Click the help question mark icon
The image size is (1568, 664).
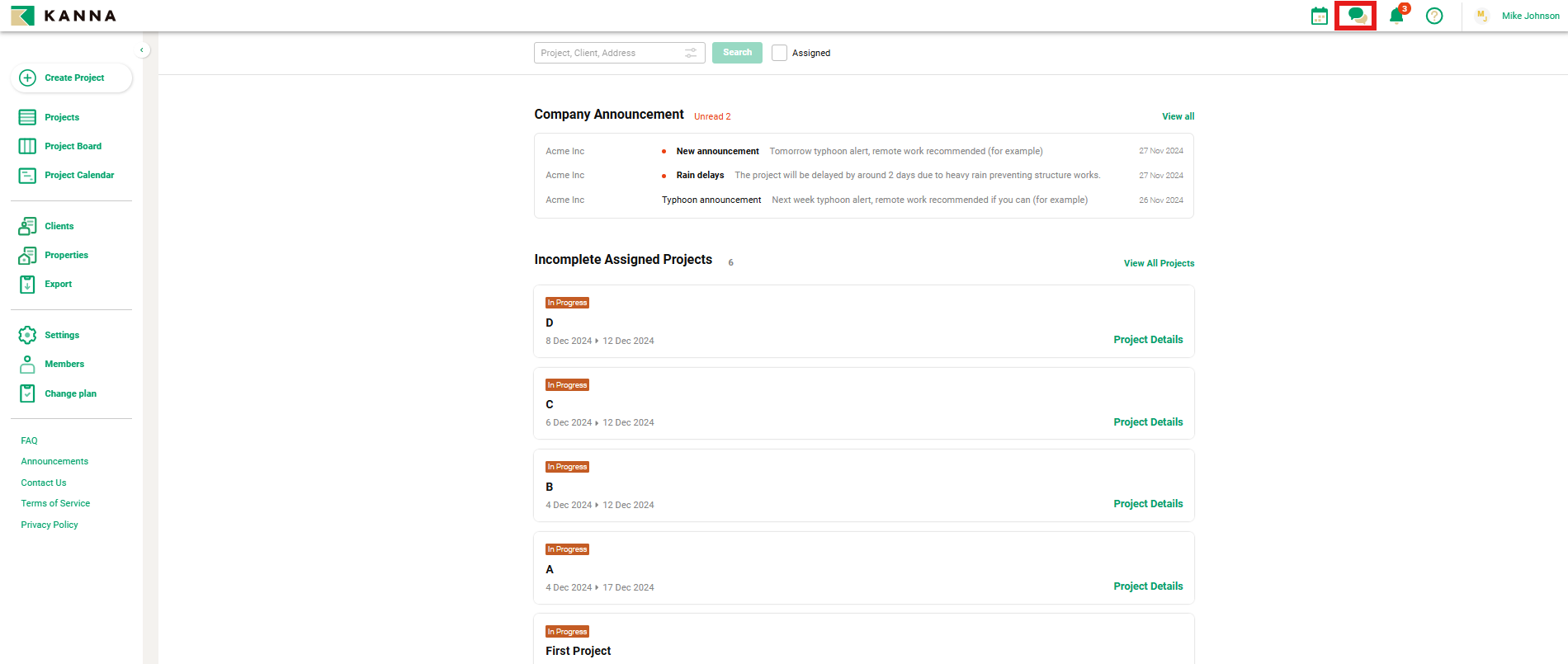pyautogui.click(x=1434, y=16)
